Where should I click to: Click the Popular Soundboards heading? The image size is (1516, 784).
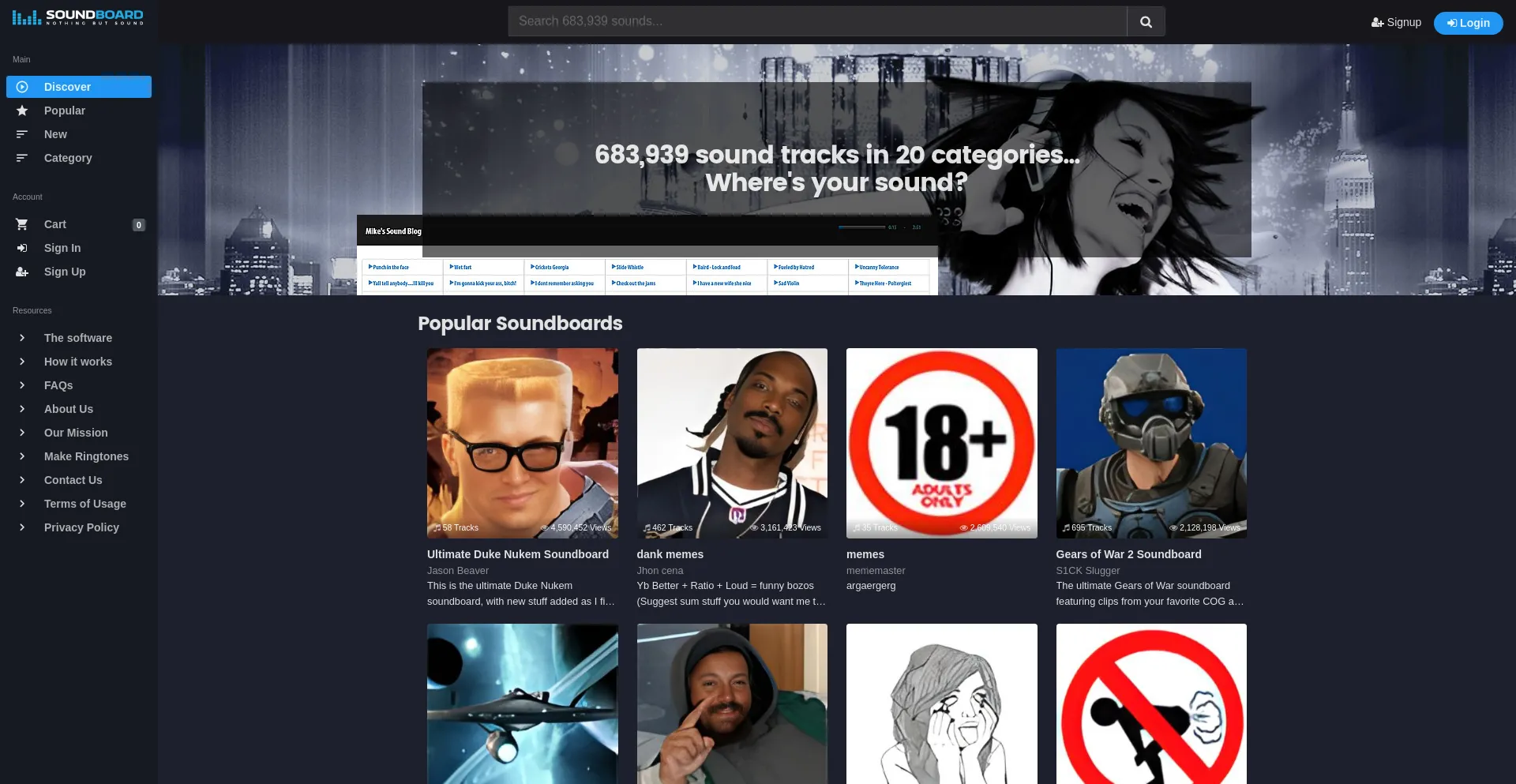(520, 324)
